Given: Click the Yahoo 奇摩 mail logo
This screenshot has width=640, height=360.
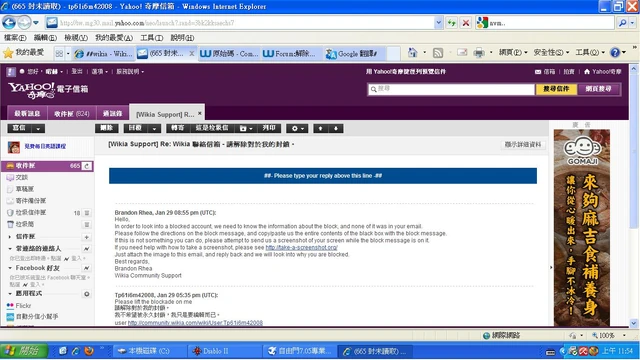Looking at the screenshot, I should pyautogui.click(x=48, y=90).
